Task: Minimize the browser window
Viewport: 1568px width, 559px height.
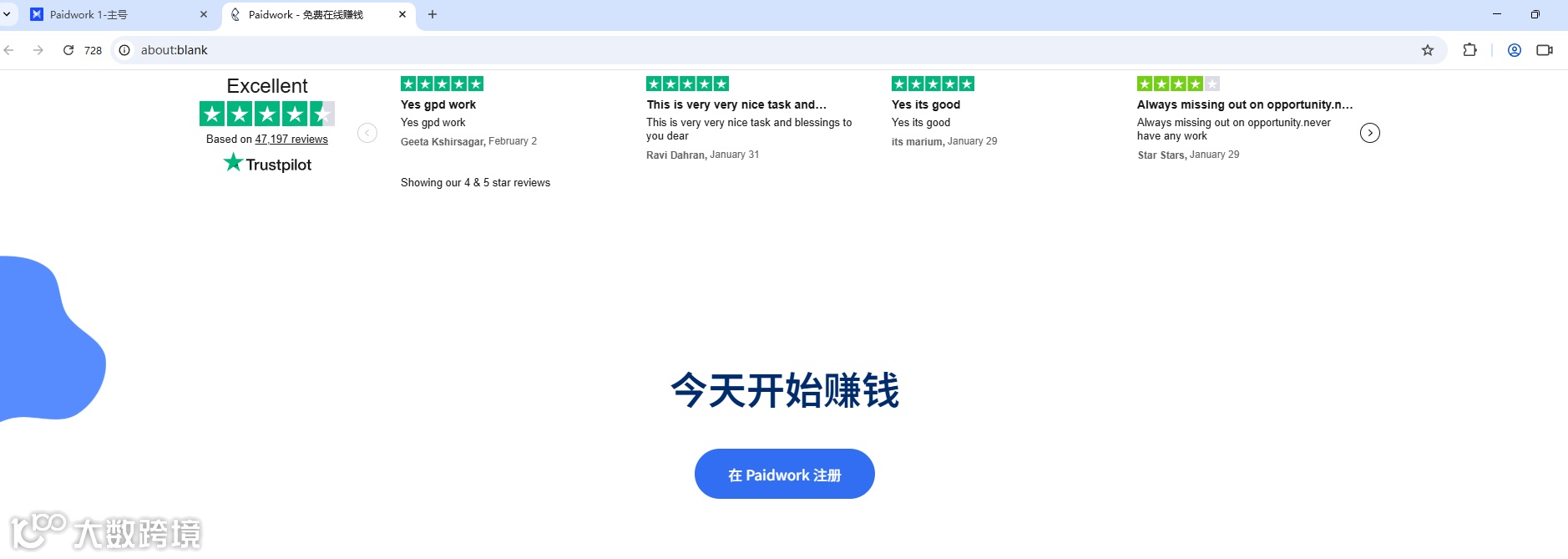Action: tap(1497, 14)
